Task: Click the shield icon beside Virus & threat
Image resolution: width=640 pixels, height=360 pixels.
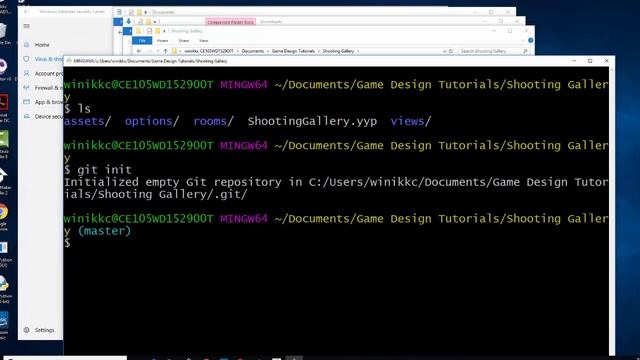Action: tap(27, 59)
